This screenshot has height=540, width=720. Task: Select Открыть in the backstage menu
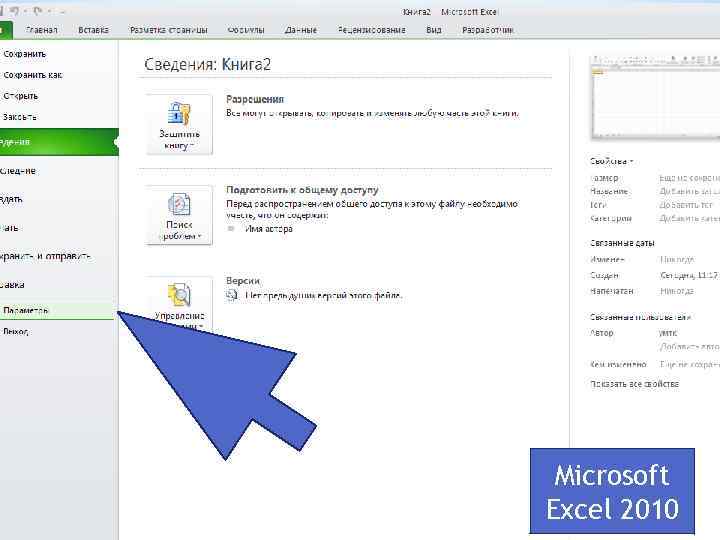pyautogui.click(x=20, y=96)
